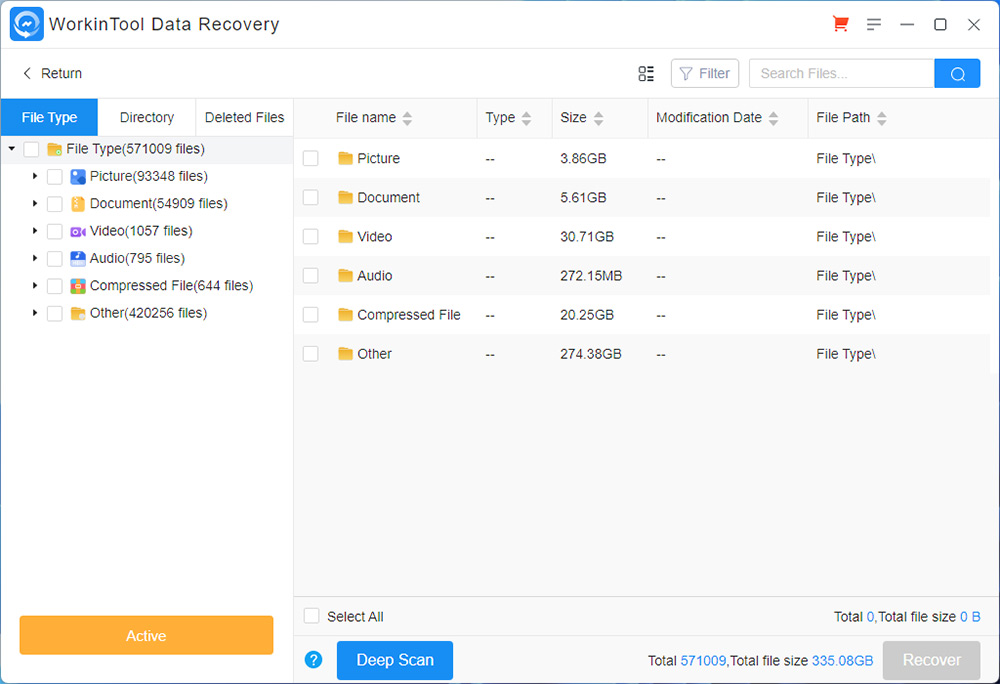Click the 272.15MB size cell
This screenshot has height=684, width=1000.
(x=591, y=275)
